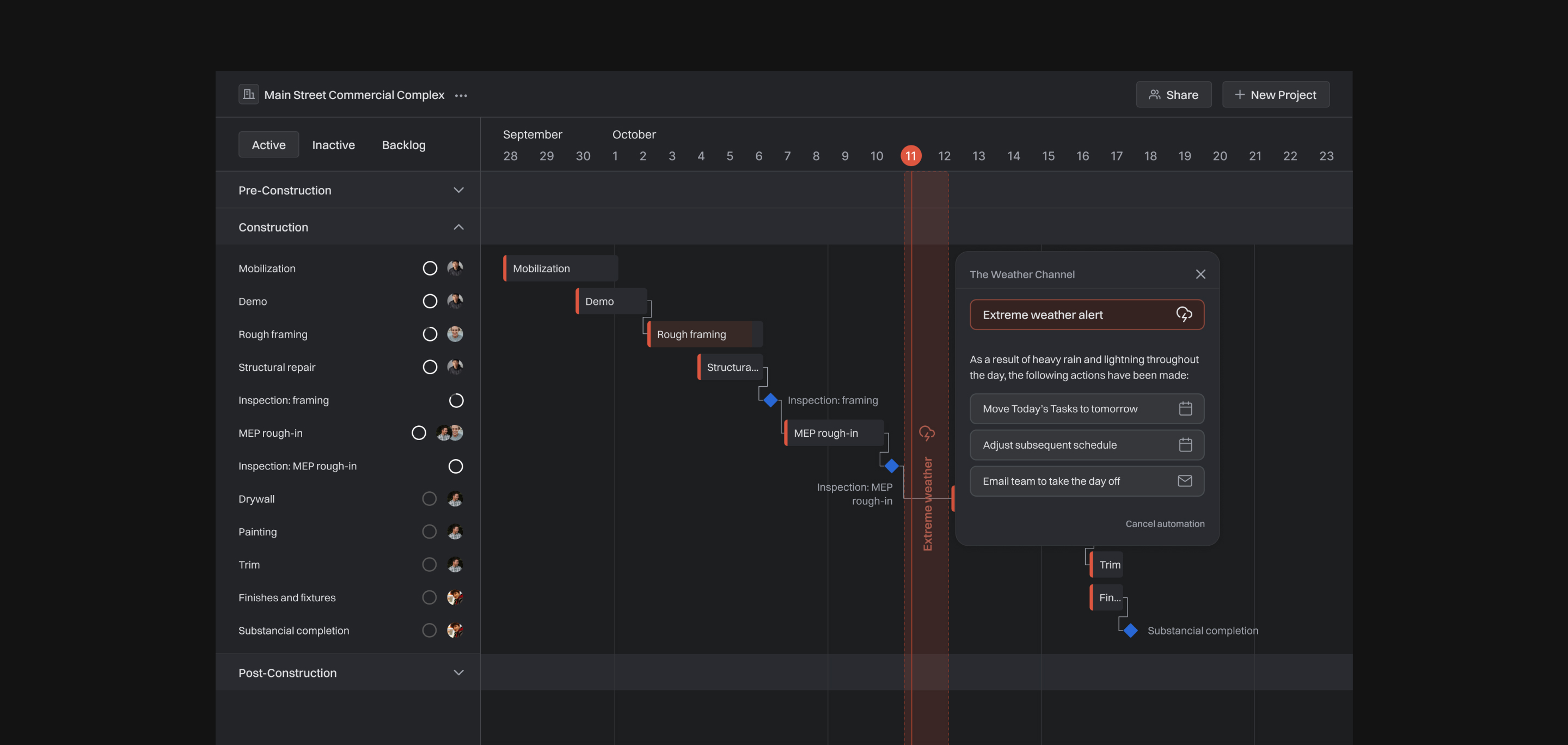Click the Structura... Gantt bar
The width and height of the screenshot is (1568, 745).
tap(730, 367)
